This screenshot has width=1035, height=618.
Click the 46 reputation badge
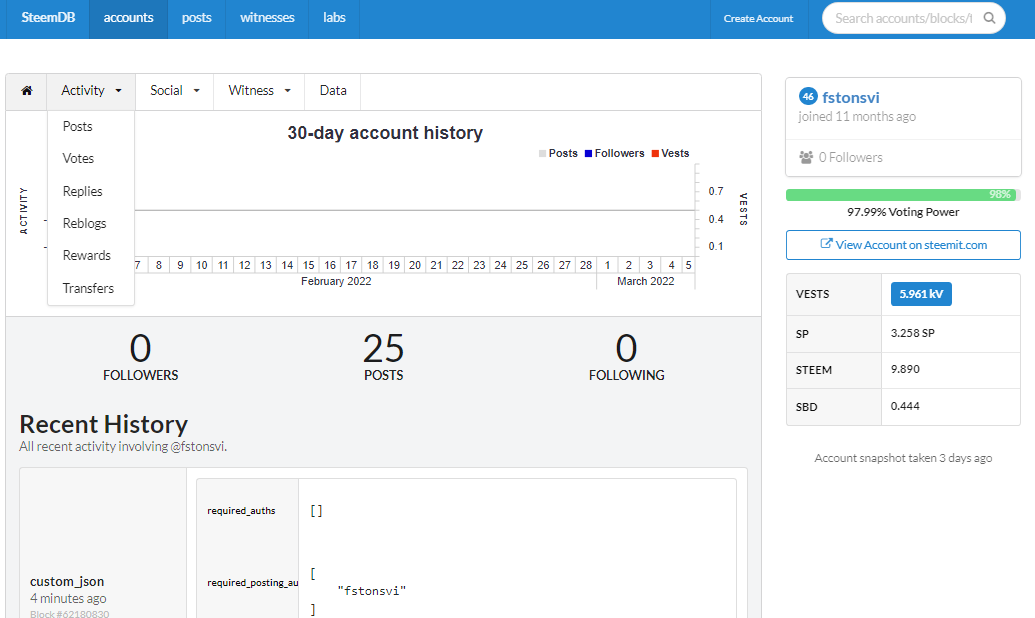(808, 96)
